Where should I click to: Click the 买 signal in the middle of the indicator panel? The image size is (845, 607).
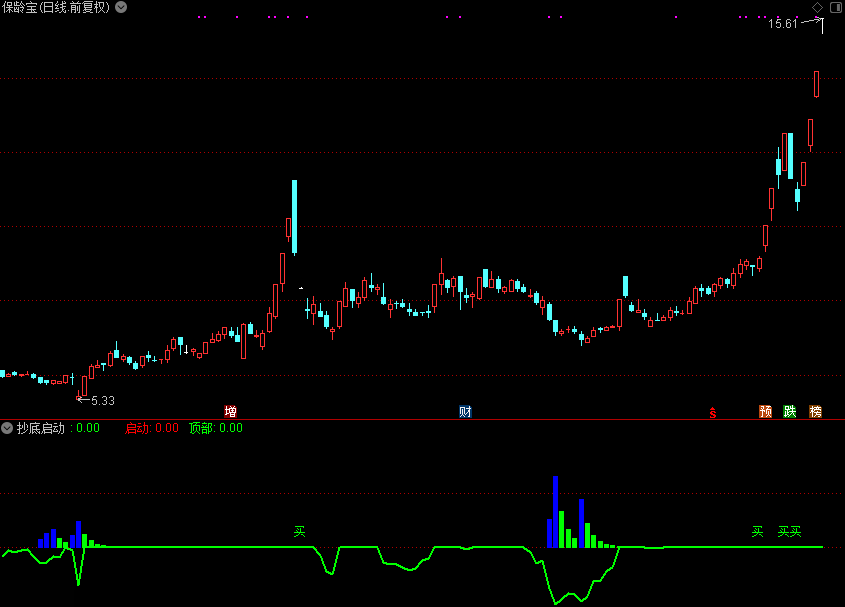point(300,532)
